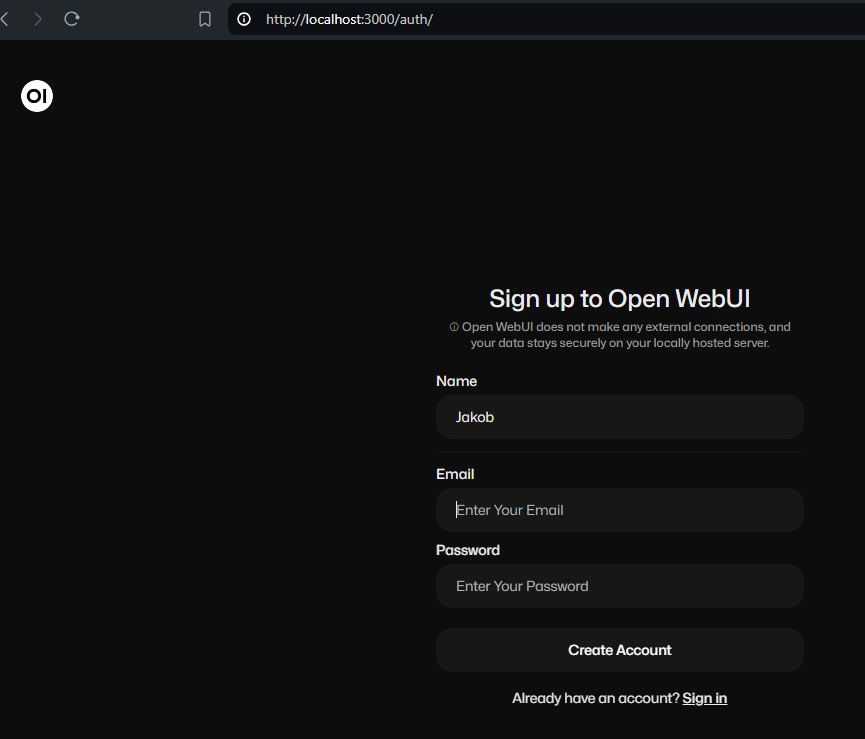Click the Already have an account? text
The width and height of the screenshot is (865, 739).
tap(596, 698)
